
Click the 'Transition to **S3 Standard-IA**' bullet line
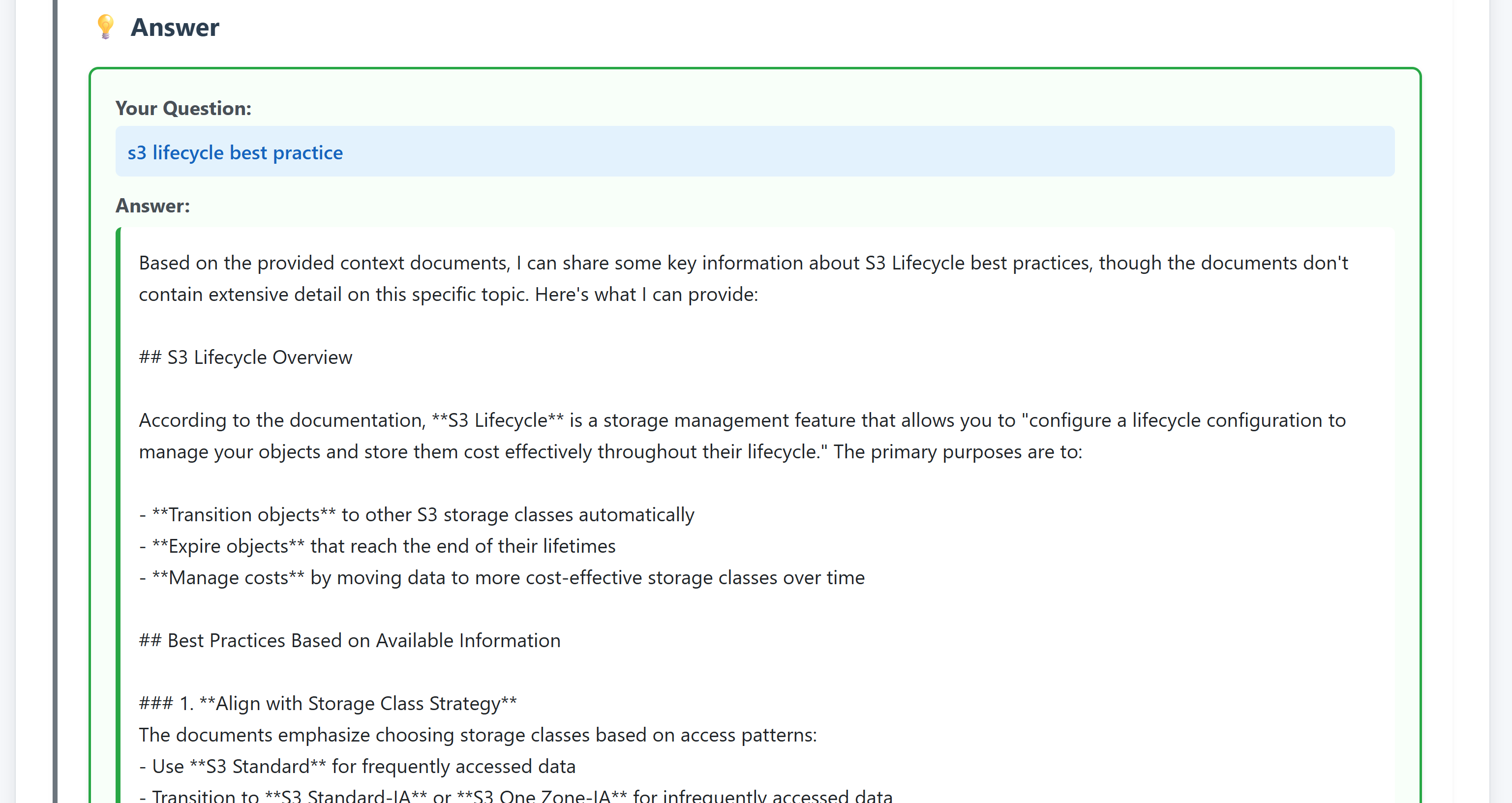[516, 796]
